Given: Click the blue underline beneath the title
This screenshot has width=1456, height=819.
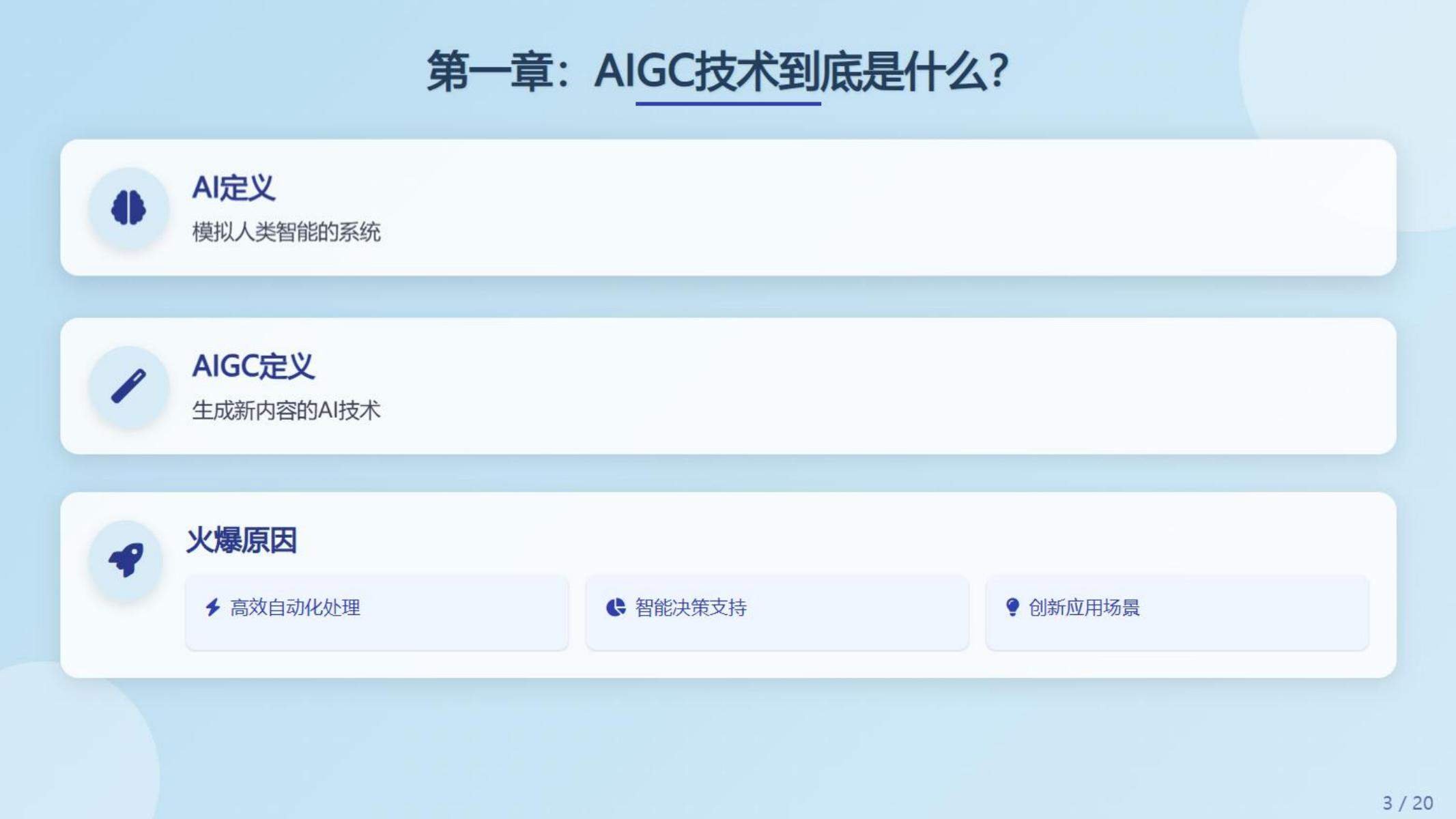Looking at the screenshot, I should (728, 104).
